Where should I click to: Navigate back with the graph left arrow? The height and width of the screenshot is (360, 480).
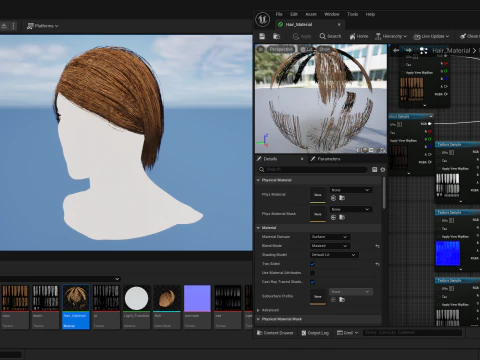[396, 50]
